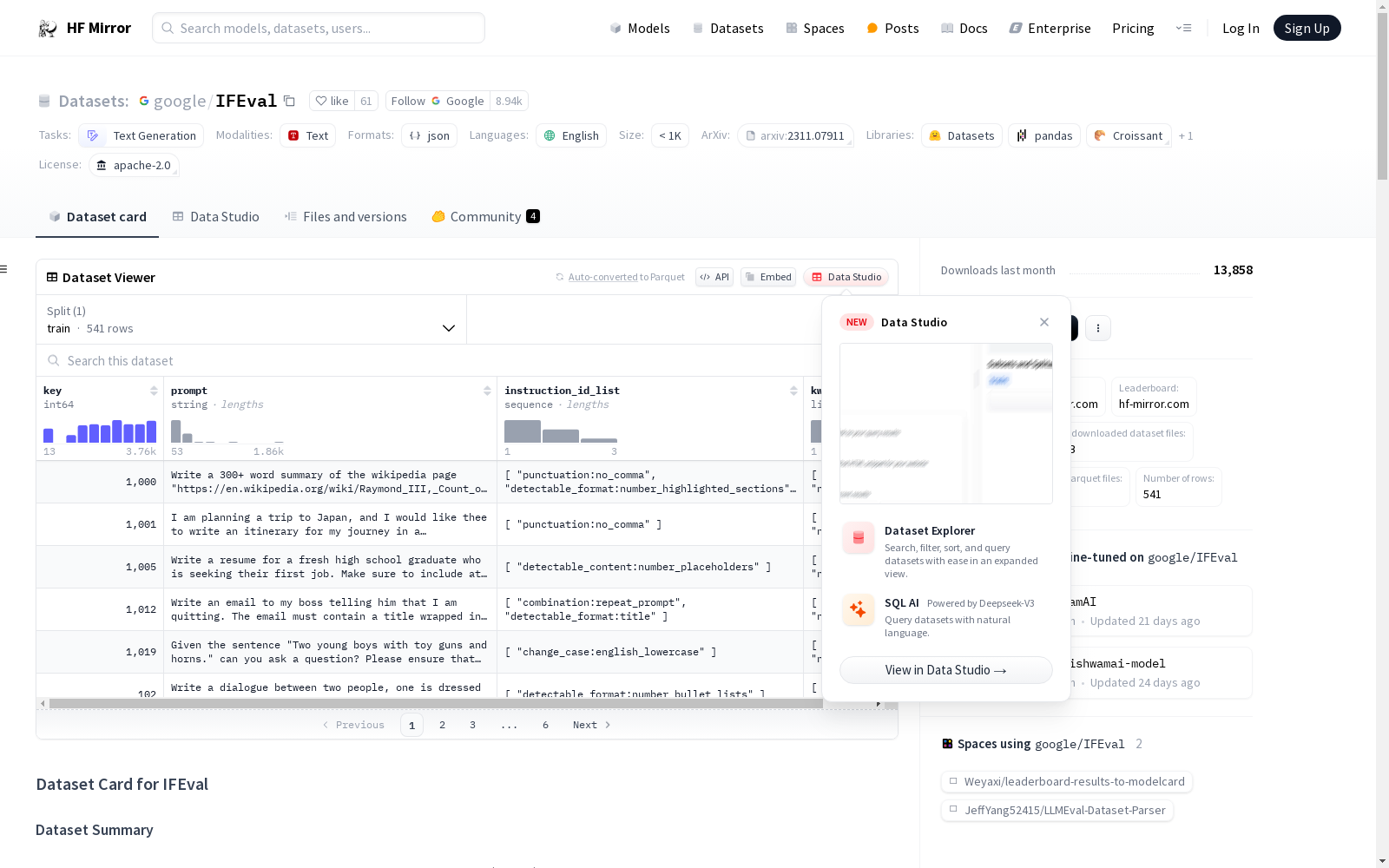Click the Text modality tag
The width and height of the screenshot is (1389, 868).
click(308, 135)
